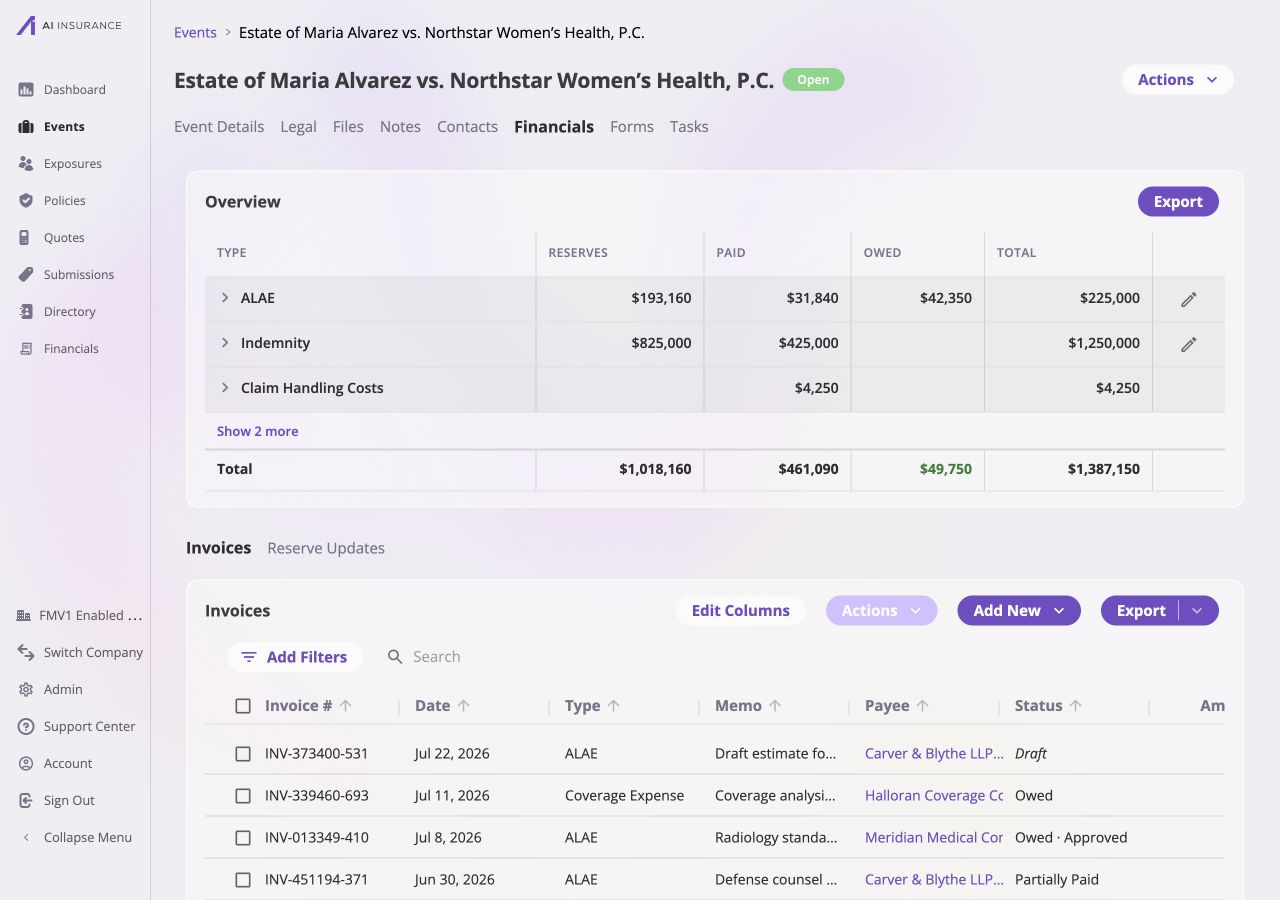Screen dimensions: 1280x900
Task: Sort by Status column arrow
Action: [1076, 706]
